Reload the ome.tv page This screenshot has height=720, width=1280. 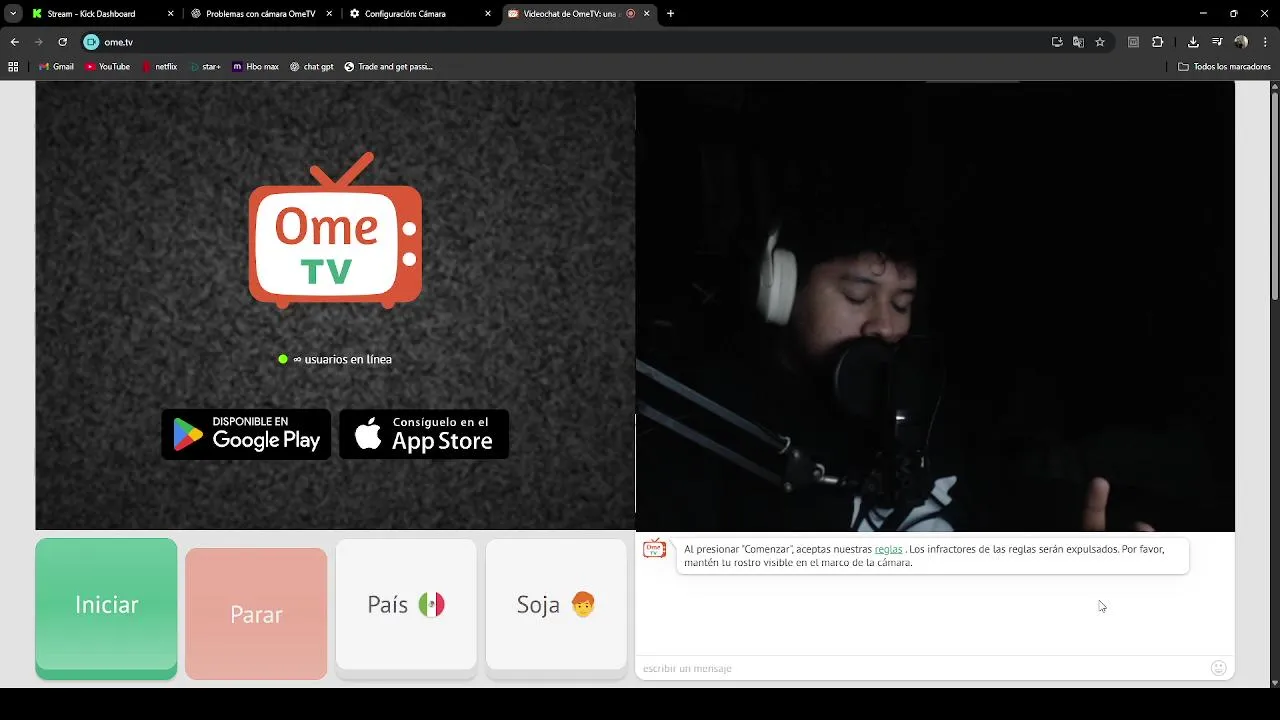(62, 42)
